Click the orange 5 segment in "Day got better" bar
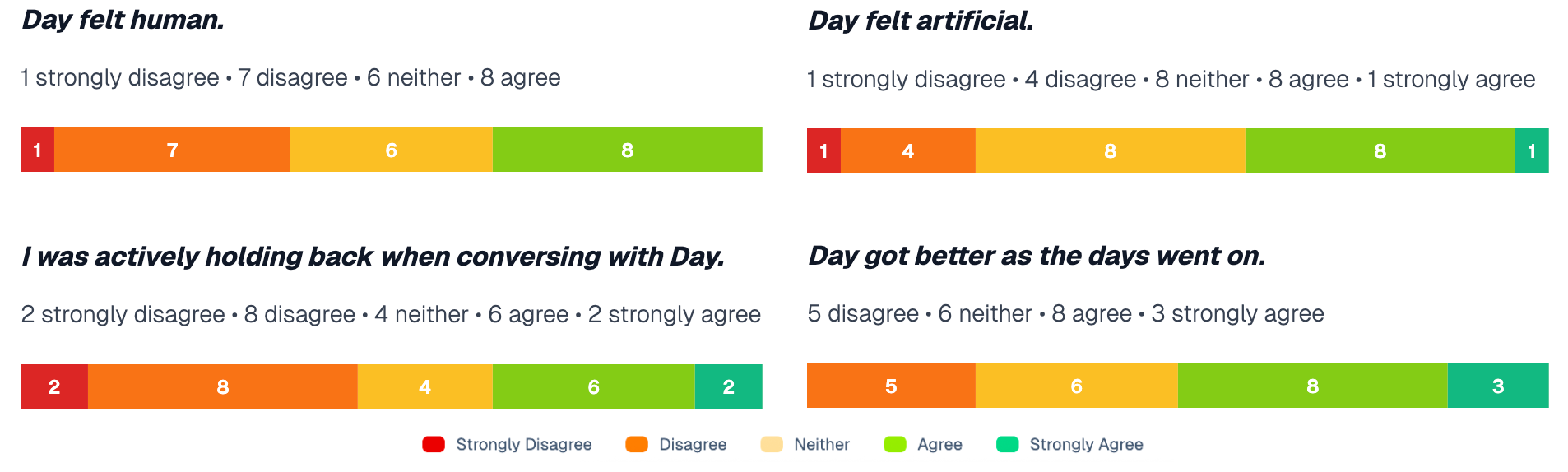The height and width of the screenshot is (472, 1568). (x=891, y=386)
